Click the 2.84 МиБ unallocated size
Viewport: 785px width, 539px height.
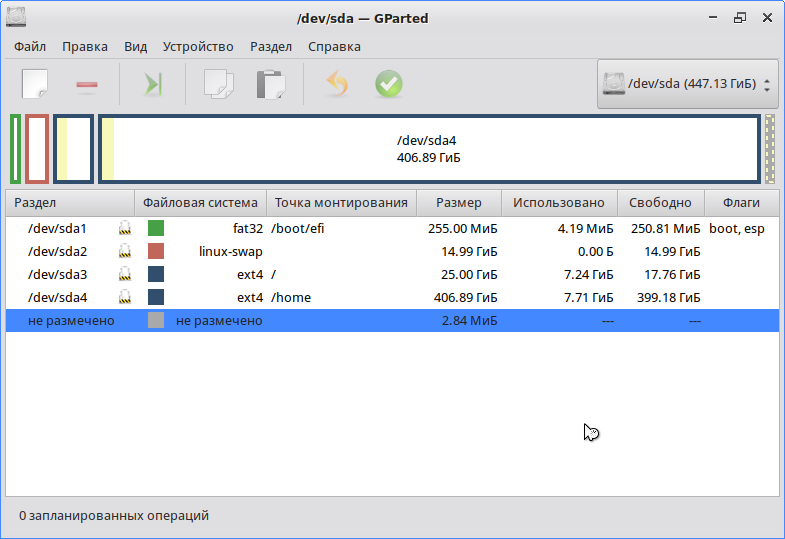[x=470, y=320]
